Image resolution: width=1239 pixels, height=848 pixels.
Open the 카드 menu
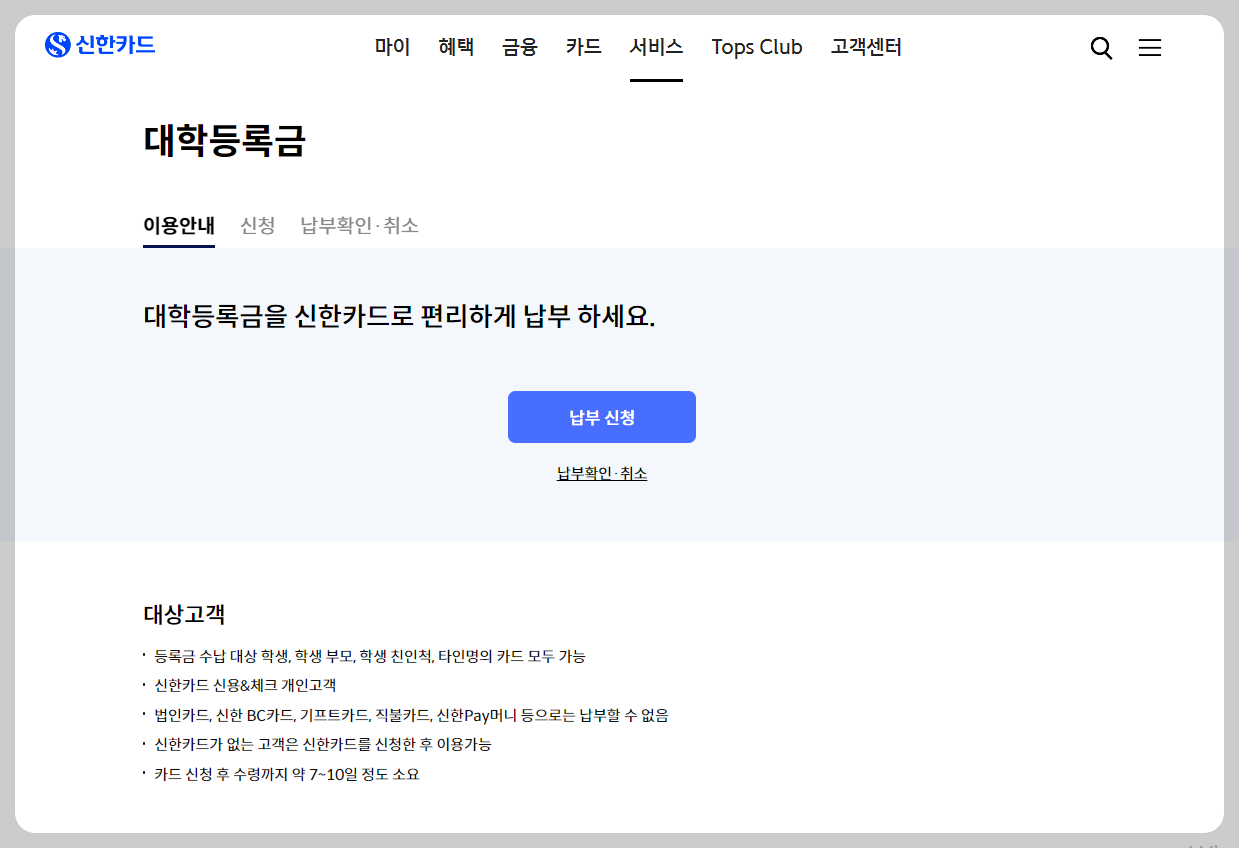583,47
